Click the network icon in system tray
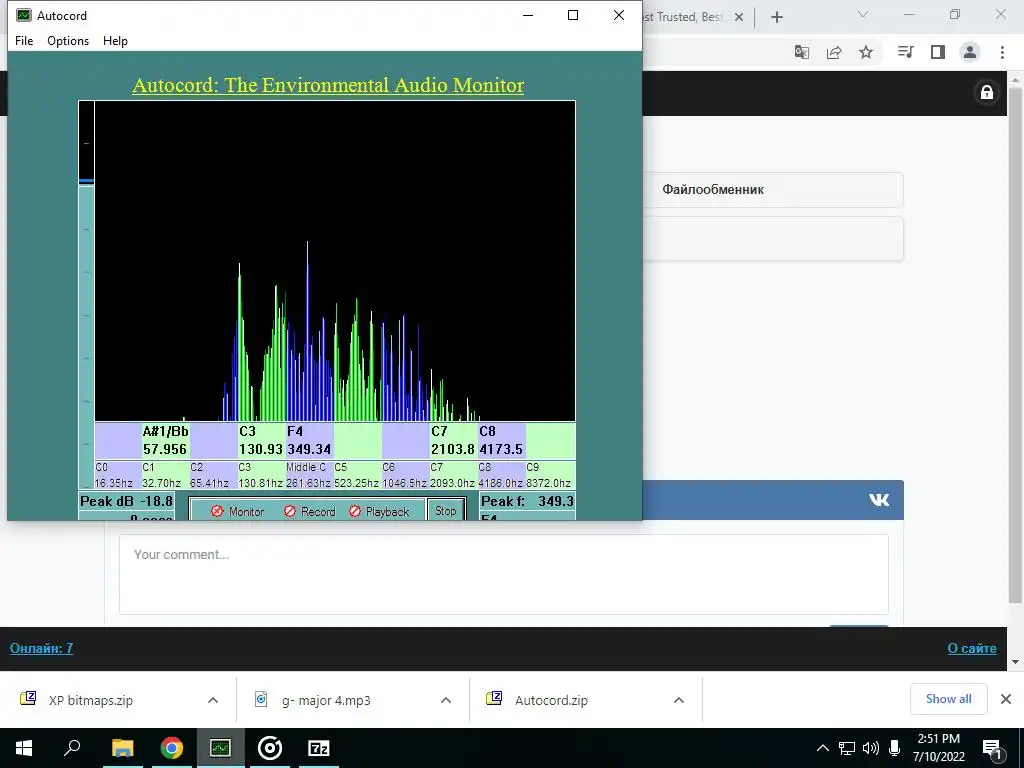Viewport: 1024px width, 768px height. coord(847,748)
